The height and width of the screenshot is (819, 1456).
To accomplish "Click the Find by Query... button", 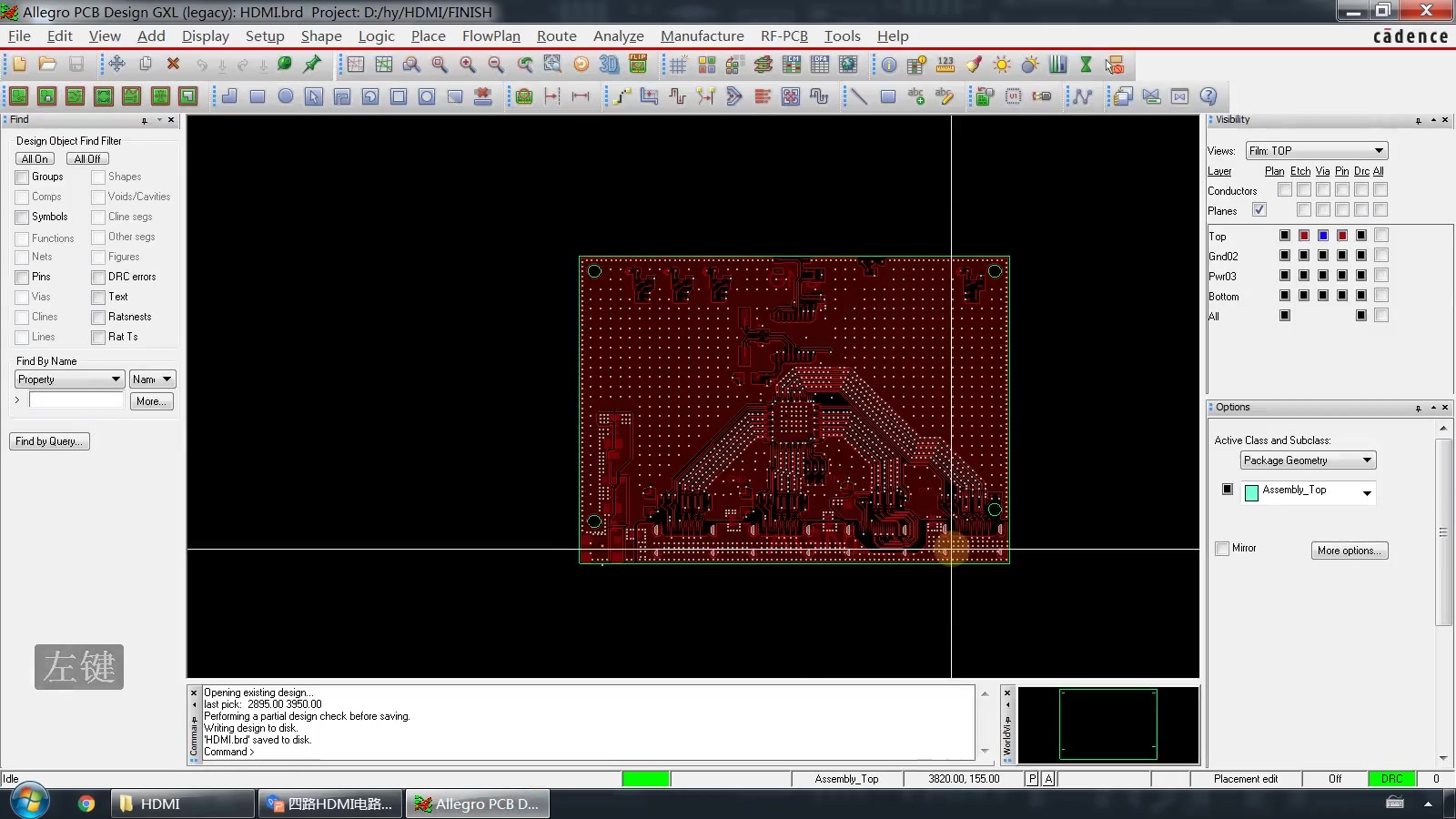I will click(x=49, y=441).
